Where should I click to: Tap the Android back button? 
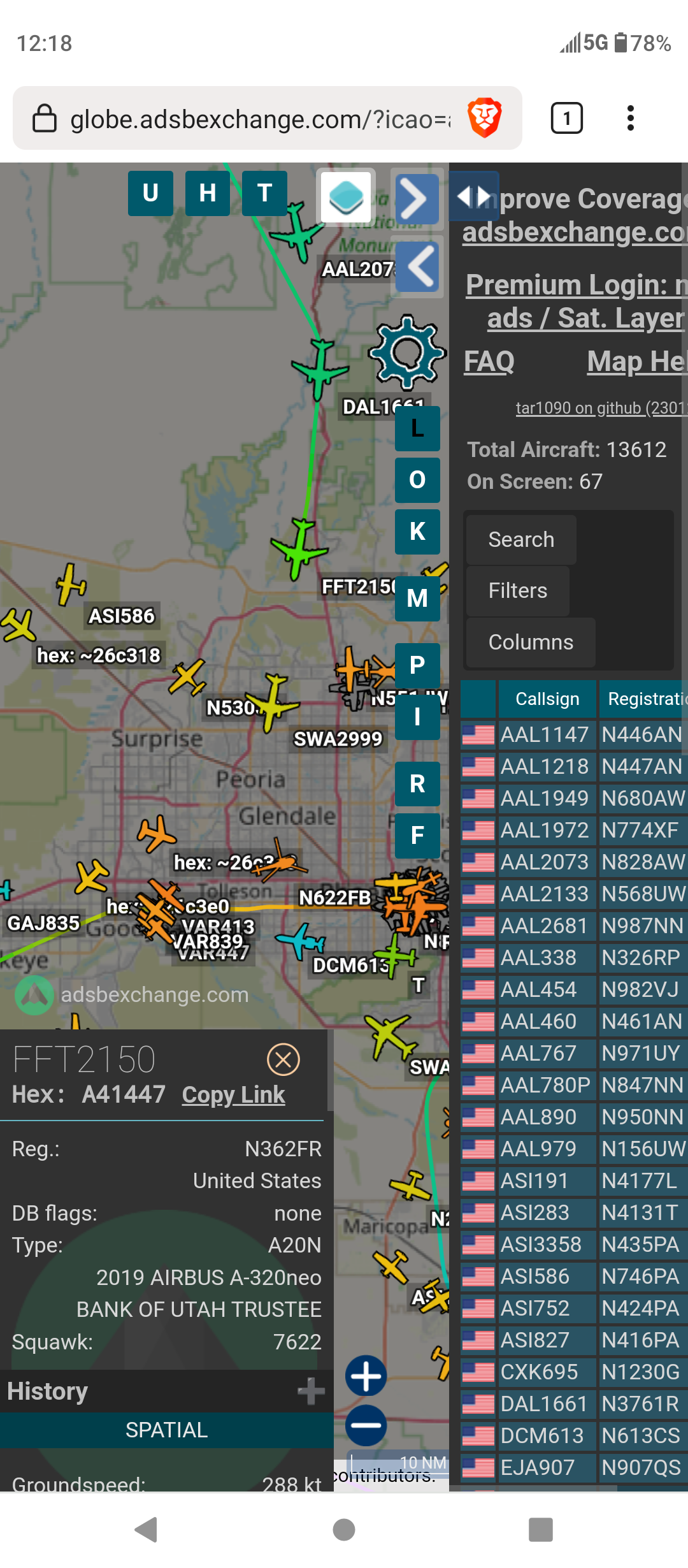[147, 1530]
